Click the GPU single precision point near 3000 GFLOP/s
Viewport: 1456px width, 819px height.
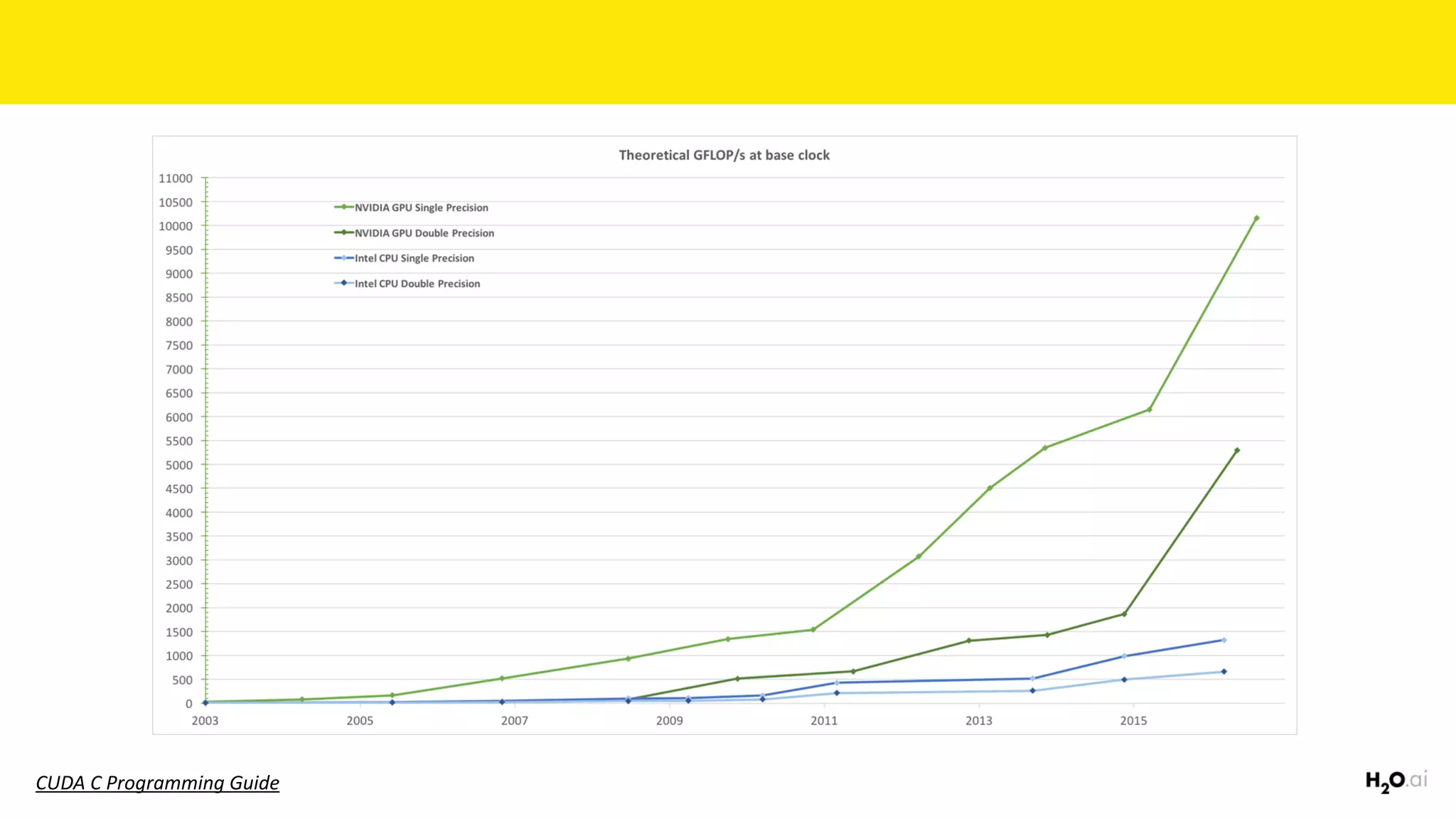click(919, 557)
